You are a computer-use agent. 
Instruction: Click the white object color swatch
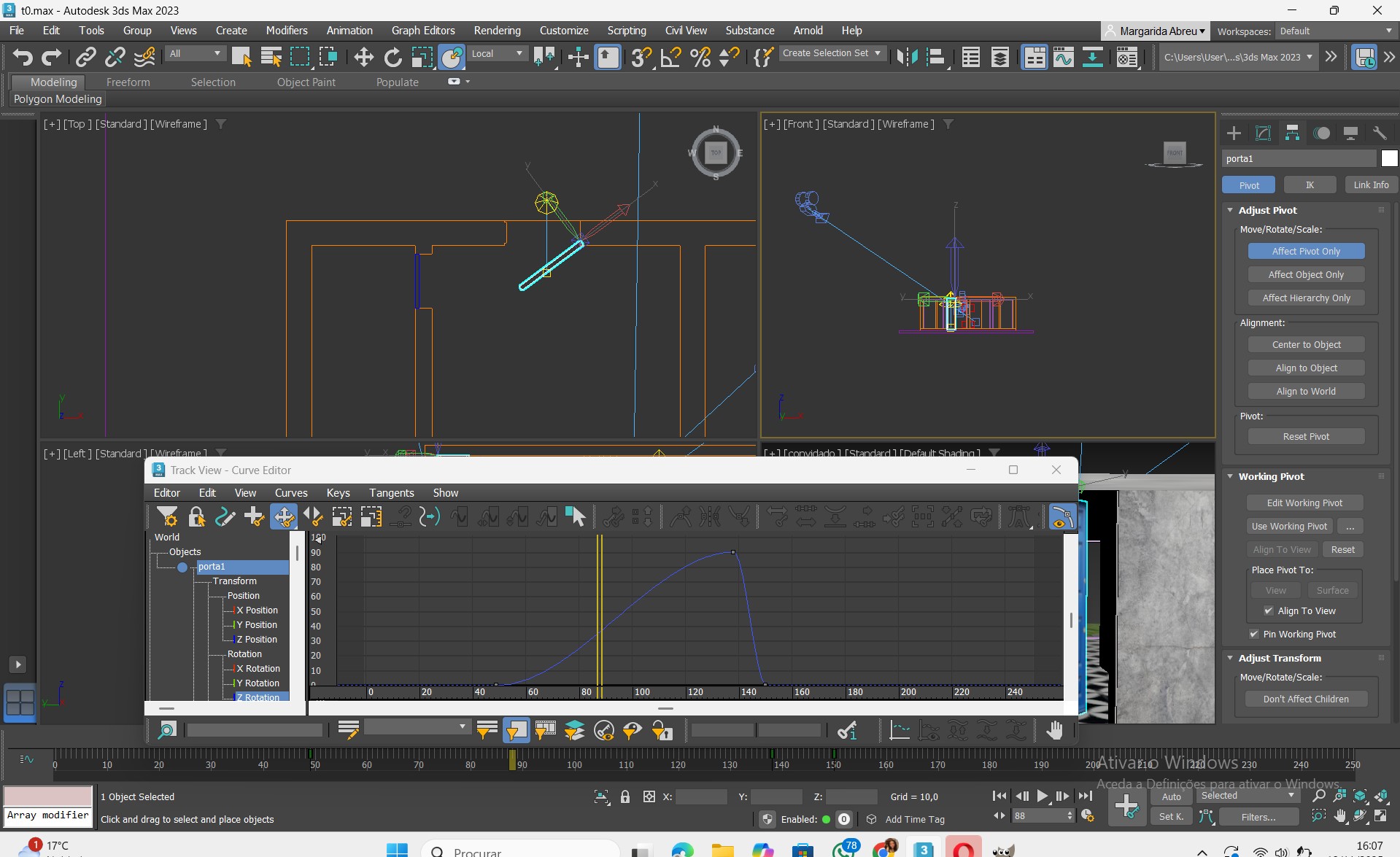1389,158
